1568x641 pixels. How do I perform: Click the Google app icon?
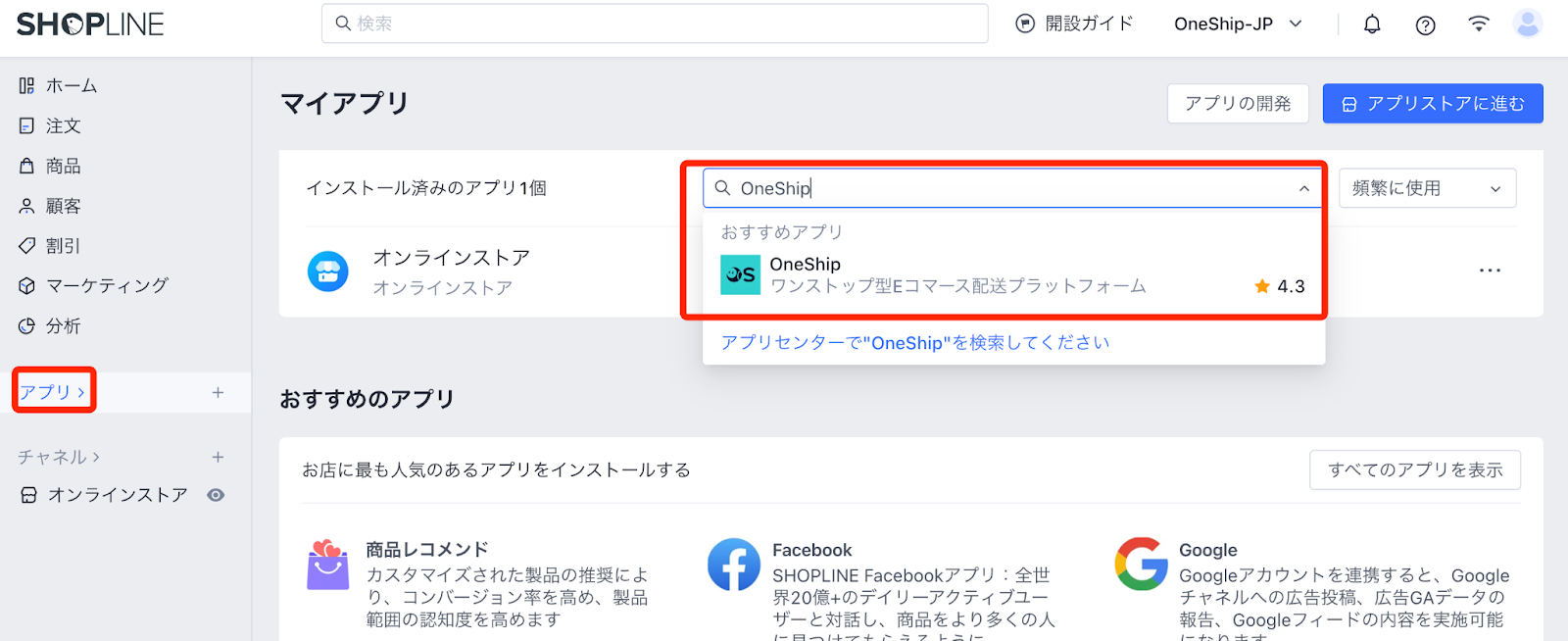click(1141, 565)
